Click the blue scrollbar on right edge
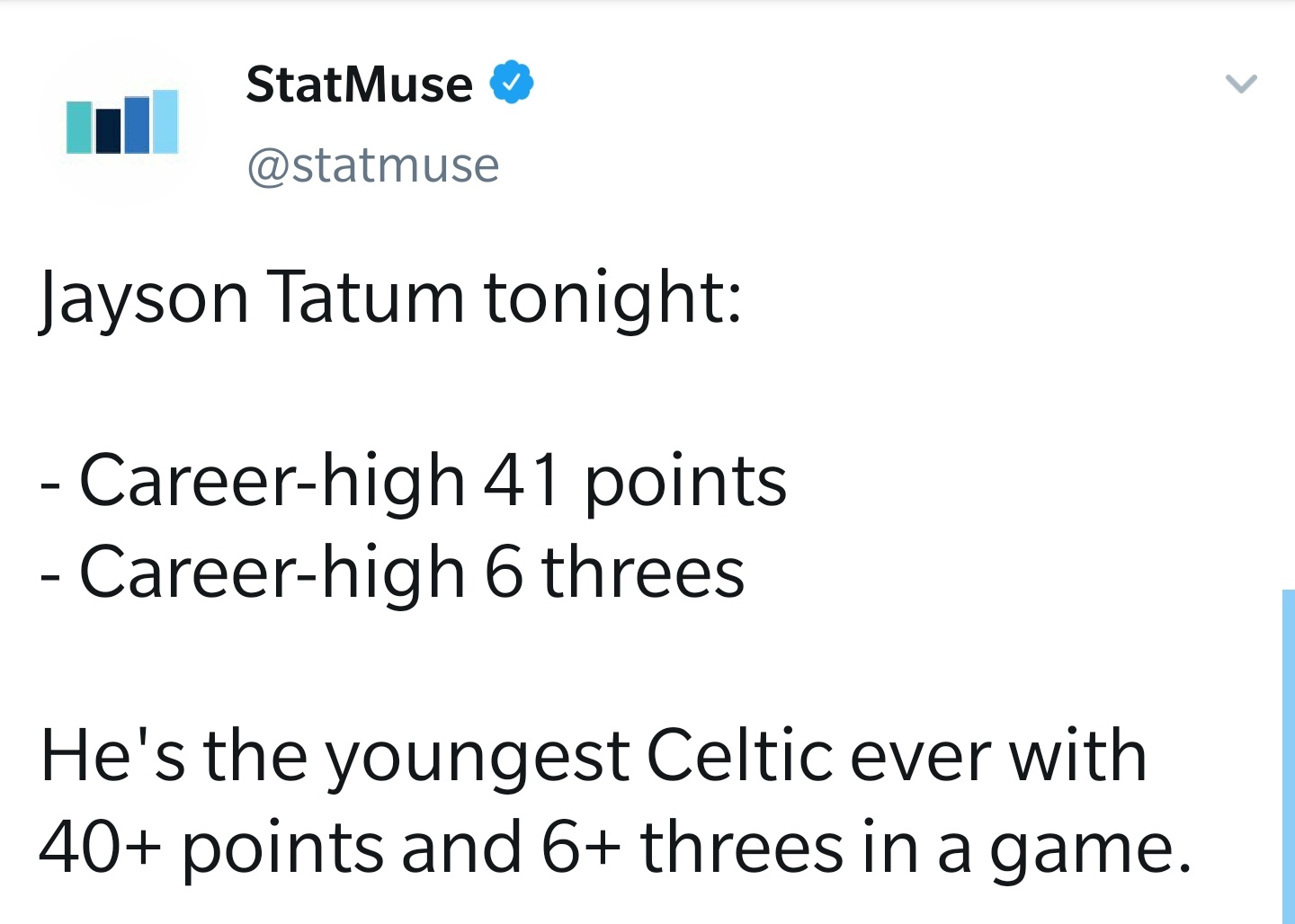The height and width of the screenshot is (924, 1295). [x=1288, y=755]
